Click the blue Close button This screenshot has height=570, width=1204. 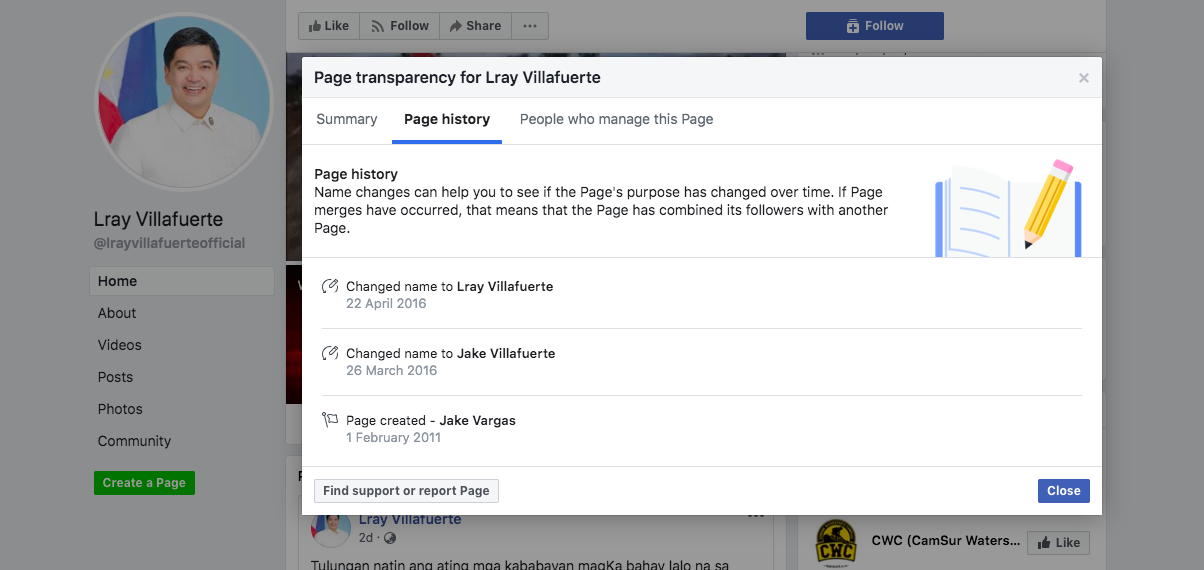(1063, 491)
